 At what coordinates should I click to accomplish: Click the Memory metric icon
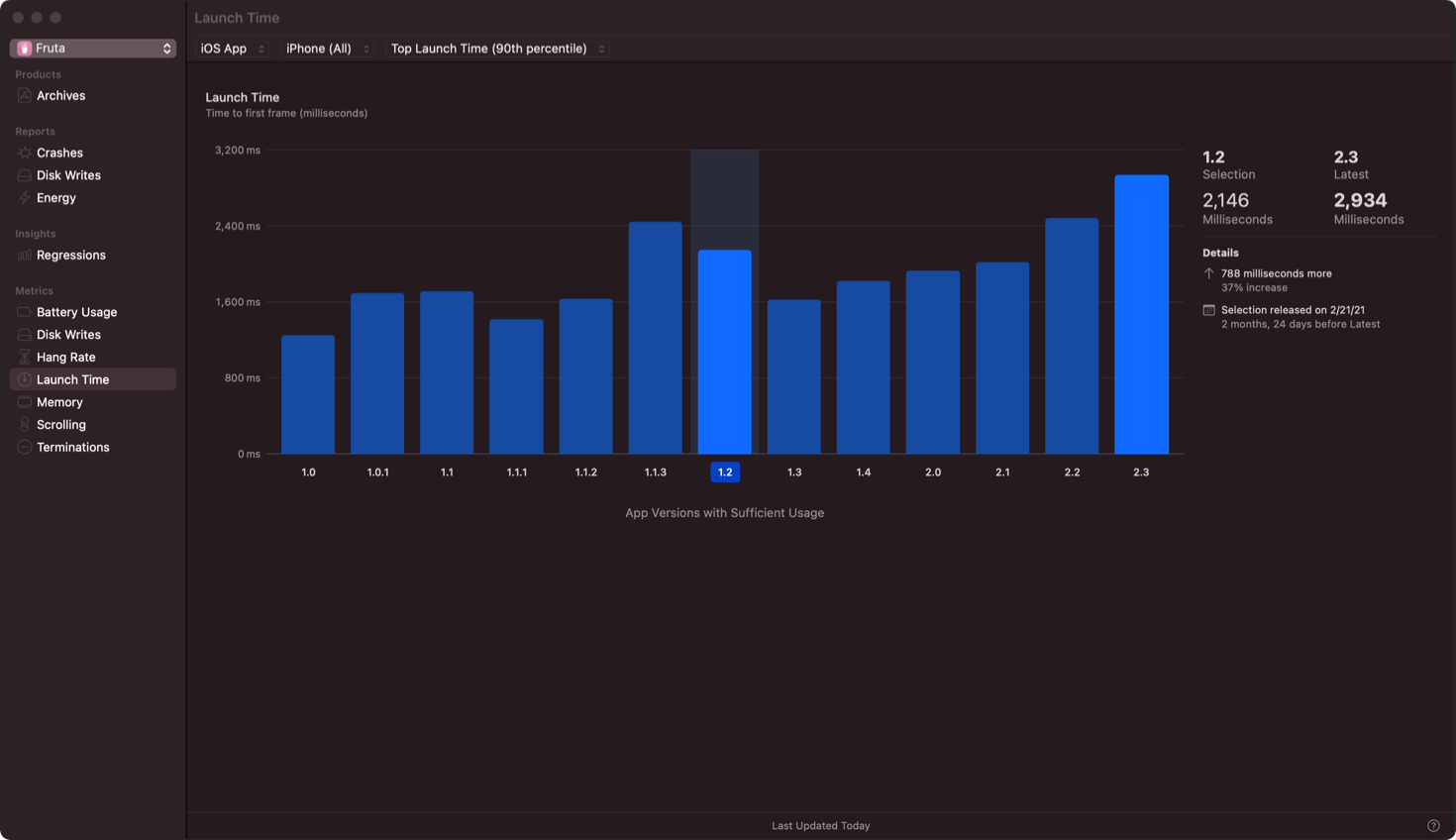tap(24, 402)
